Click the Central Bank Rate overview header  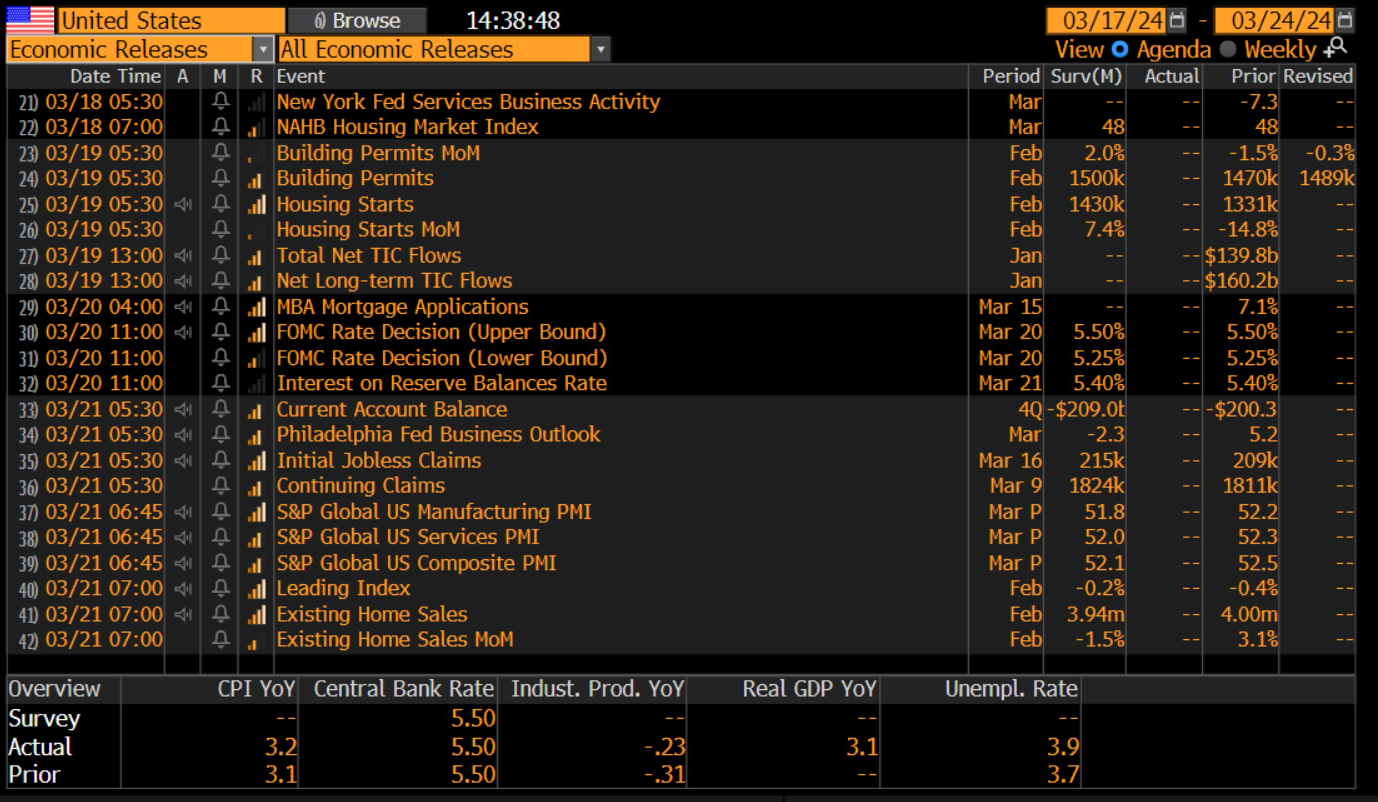(404, 689)
